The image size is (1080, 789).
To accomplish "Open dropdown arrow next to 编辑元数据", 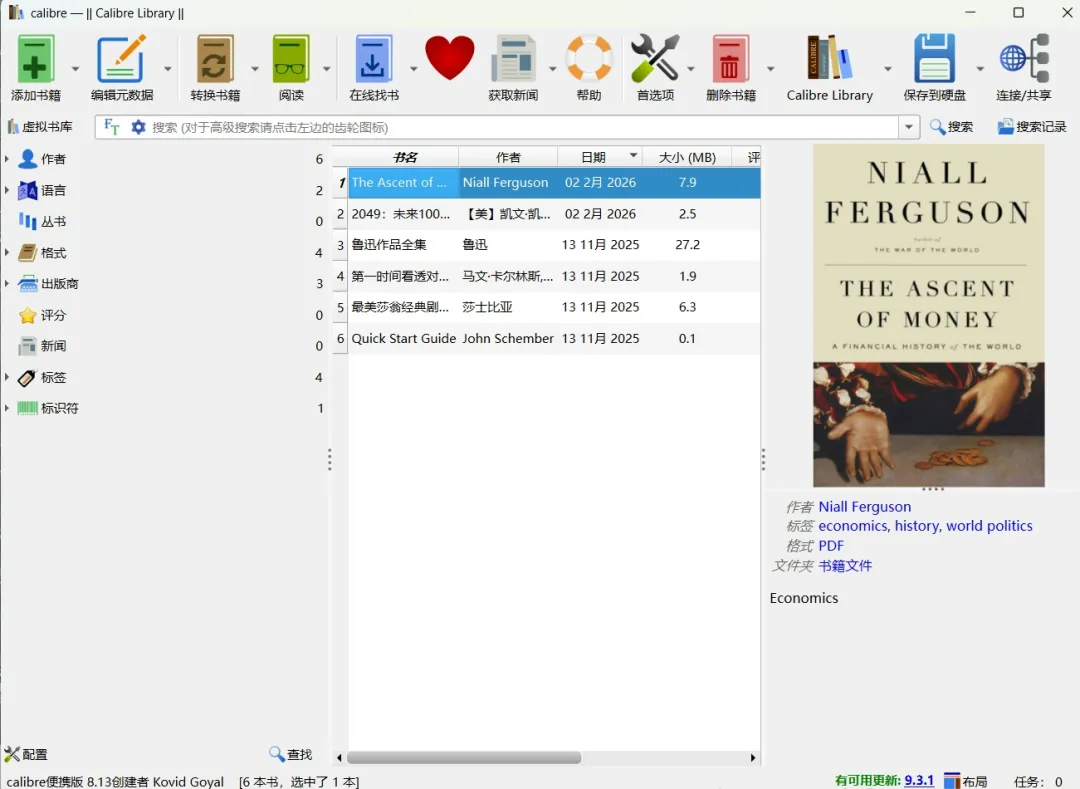I will (167, 69).
